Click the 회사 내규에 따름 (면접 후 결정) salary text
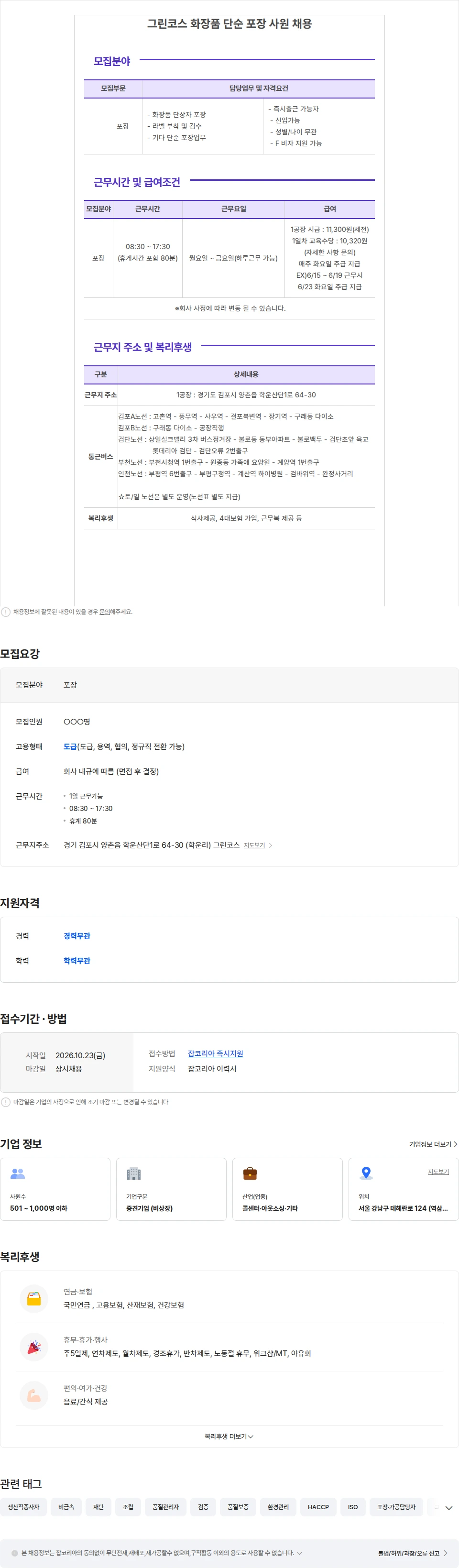 click(x=111, y=771)
